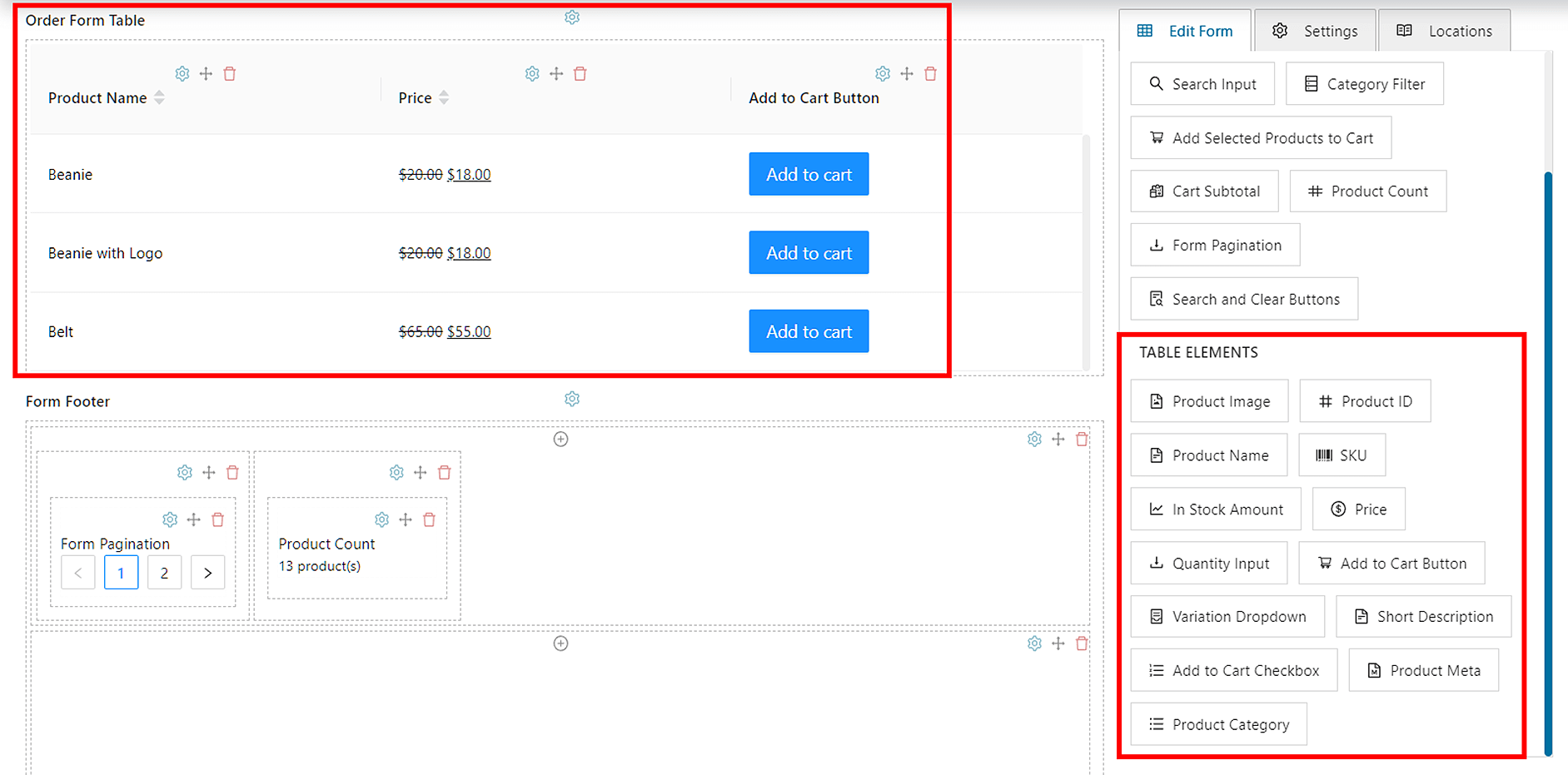Image resolution: width=1568 pixels, height=775 pixels.
Task: Select the Short Description table element
Action: [1423, 617]
